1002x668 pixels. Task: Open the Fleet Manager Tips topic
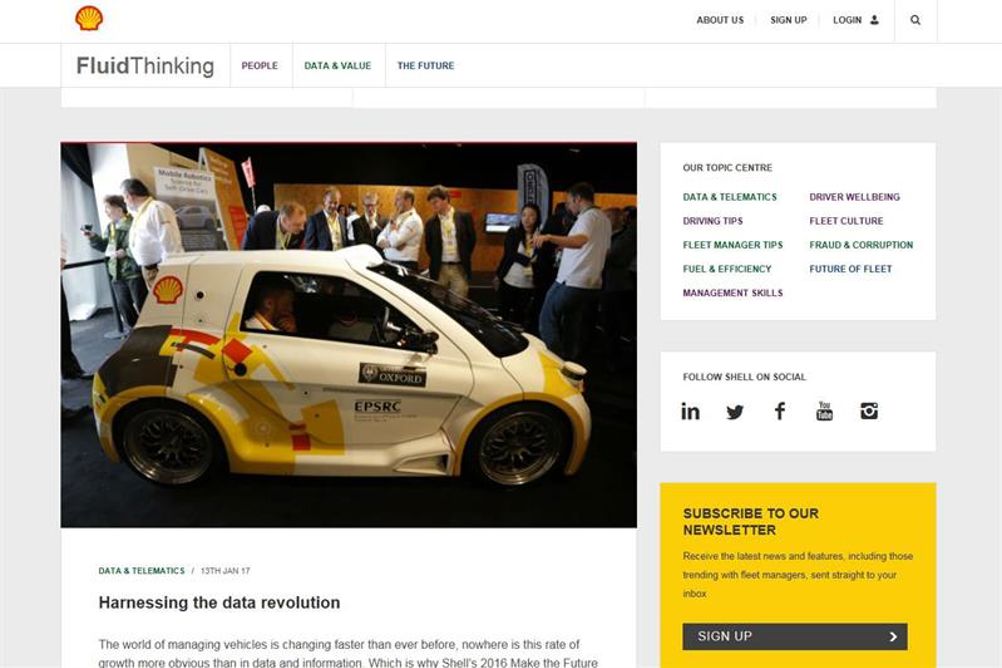click(x=732, y=245)
